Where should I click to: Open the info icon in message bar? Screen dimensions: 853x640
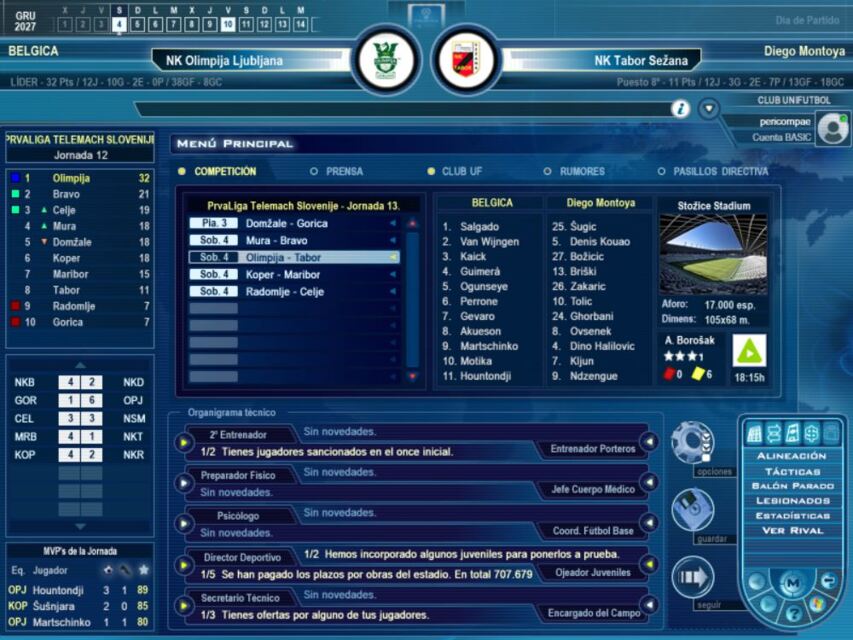point(681,109)
